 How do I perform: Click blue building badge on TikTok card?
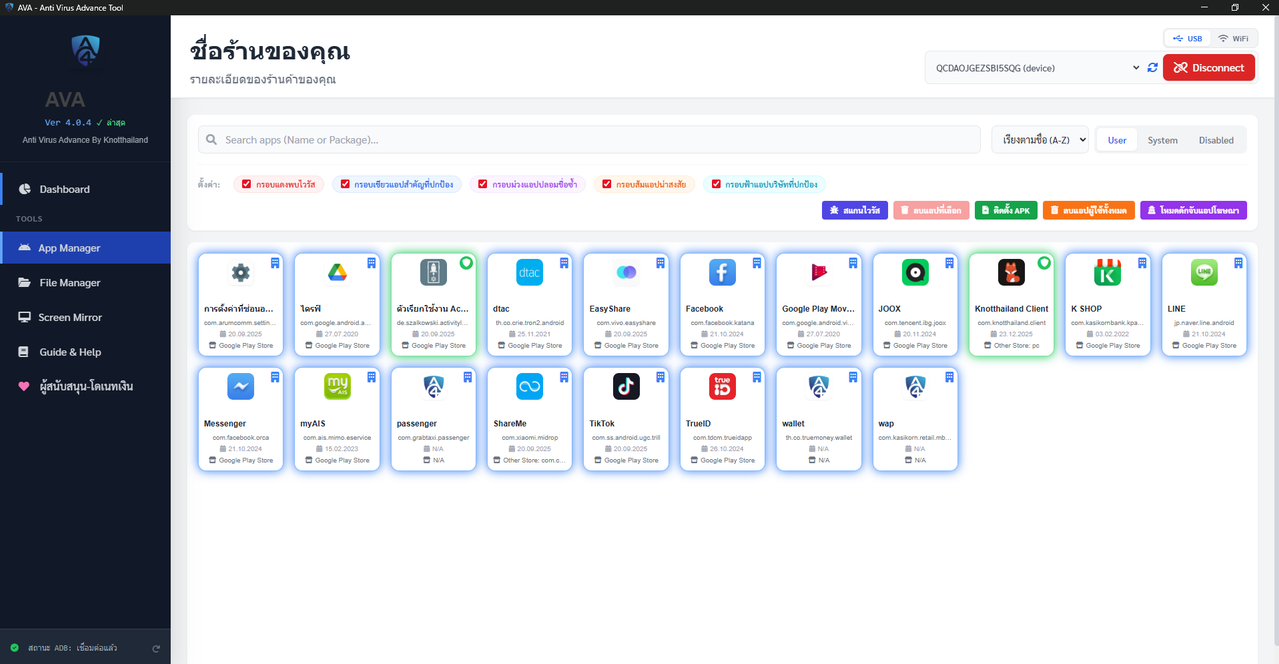click(660, 376)
